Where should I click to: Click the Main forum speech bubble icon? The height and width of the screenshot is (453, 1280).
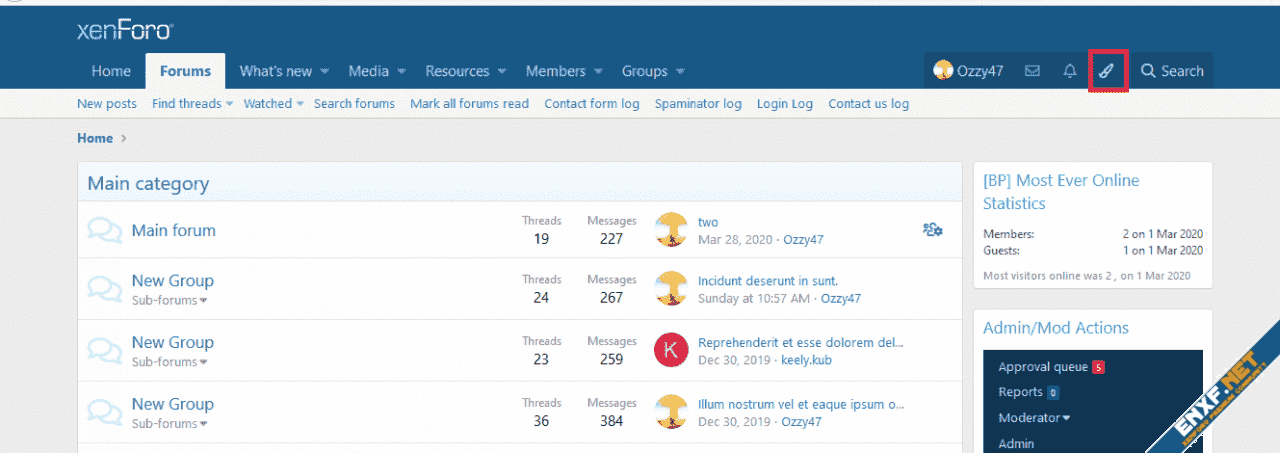pos(104,230)
